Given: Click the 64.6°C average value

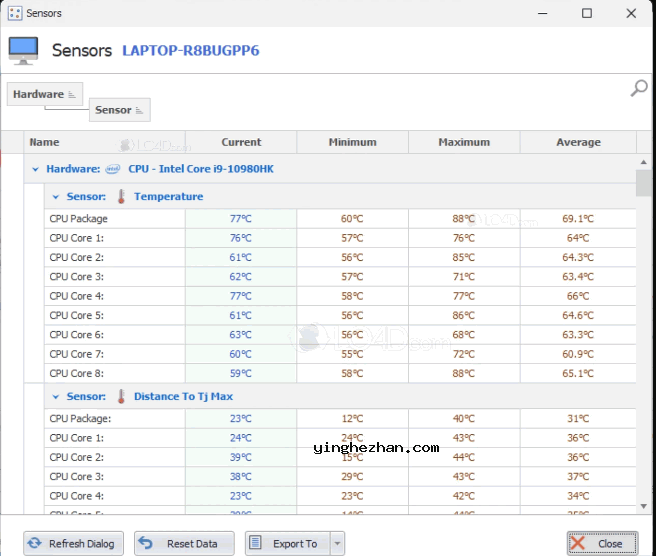Looking at the screenshot, I should tap(578, 315).
